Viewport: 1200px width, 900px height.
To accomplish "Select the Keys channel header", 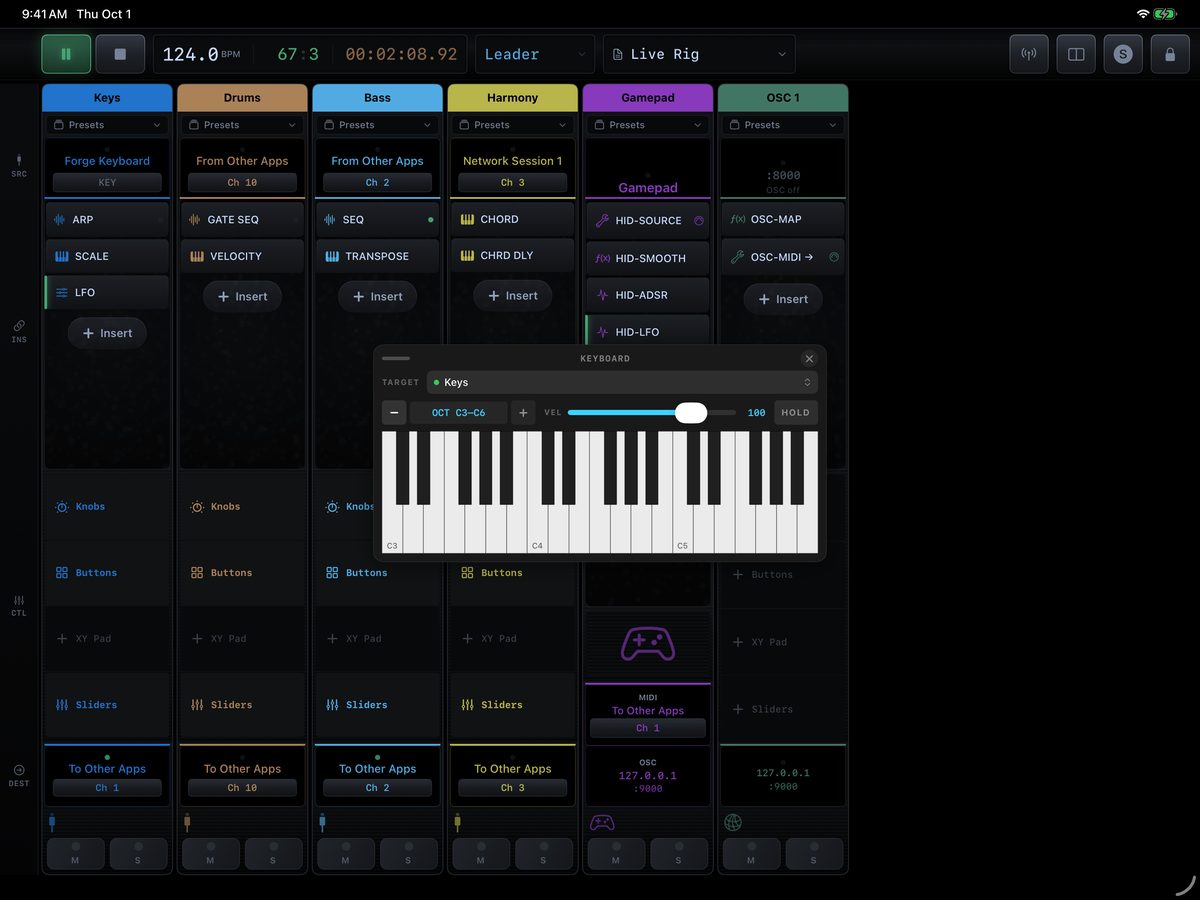I will point(107,98).
